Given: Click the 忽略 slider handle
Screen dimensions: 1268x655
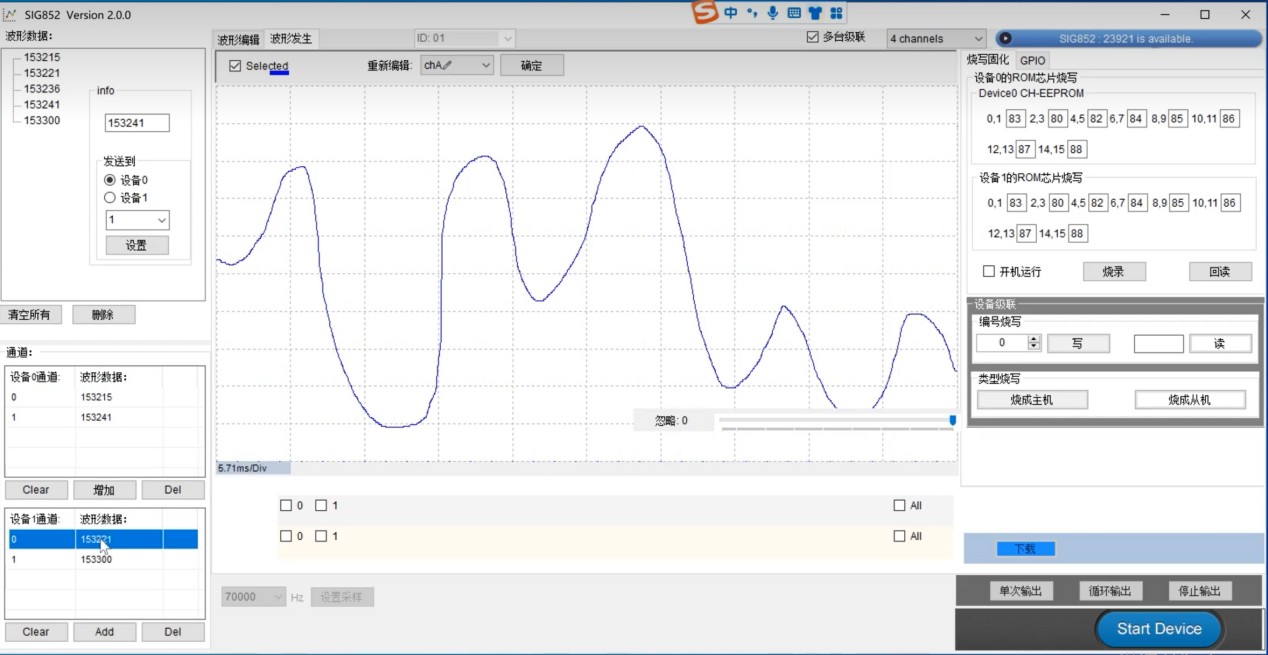Looking at the screenshot, I should (953, 420).
